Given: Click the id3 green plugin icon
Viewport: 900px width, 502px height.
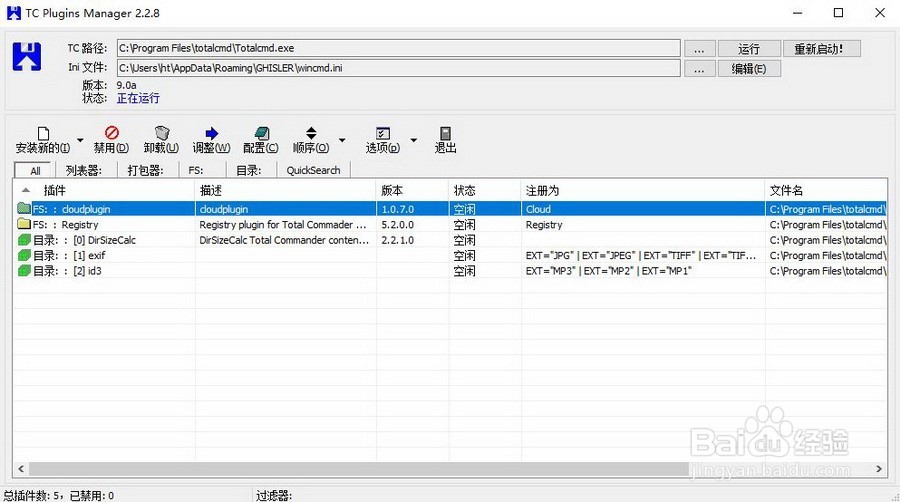Looking at the screenshot, I should click(x=24, y=271).
